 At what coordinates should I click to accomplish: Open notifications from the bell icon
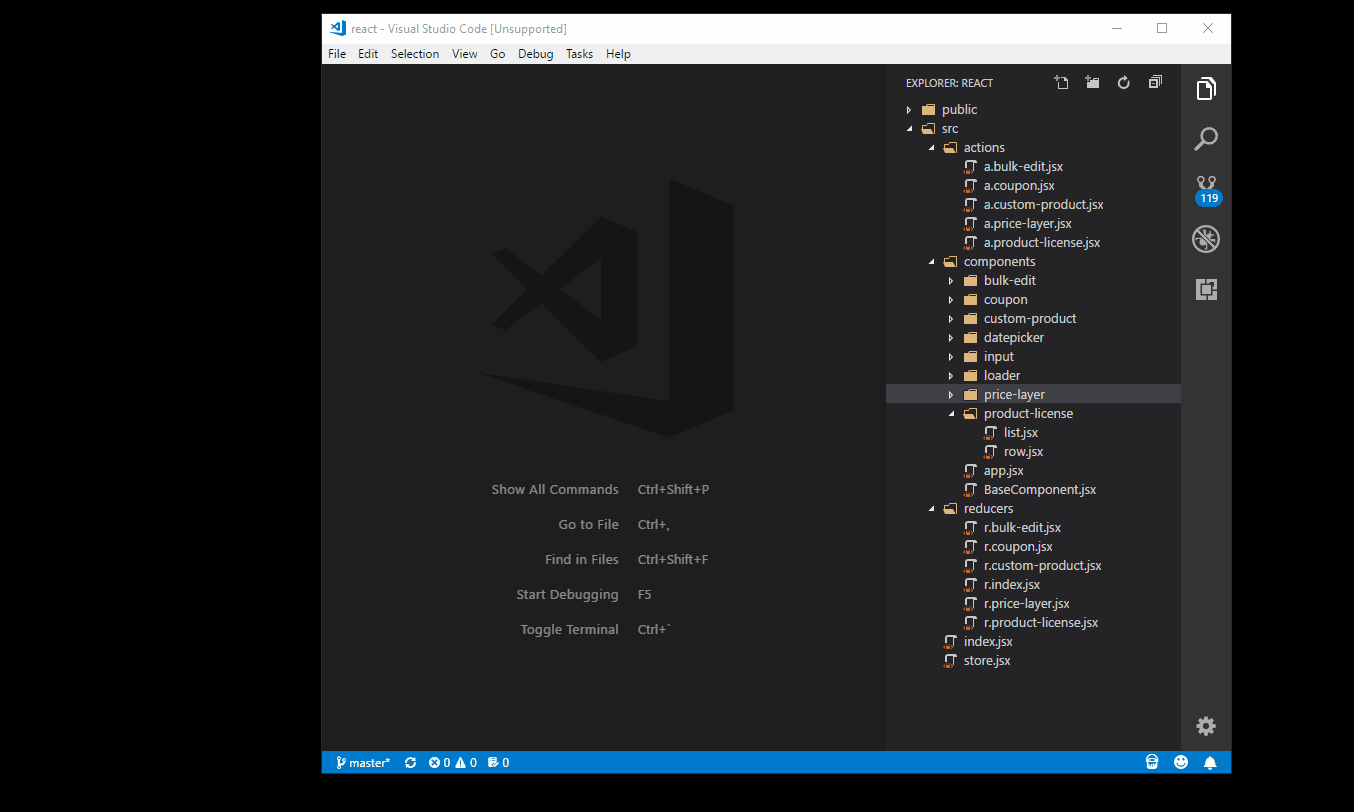(x=1210, y=762)
